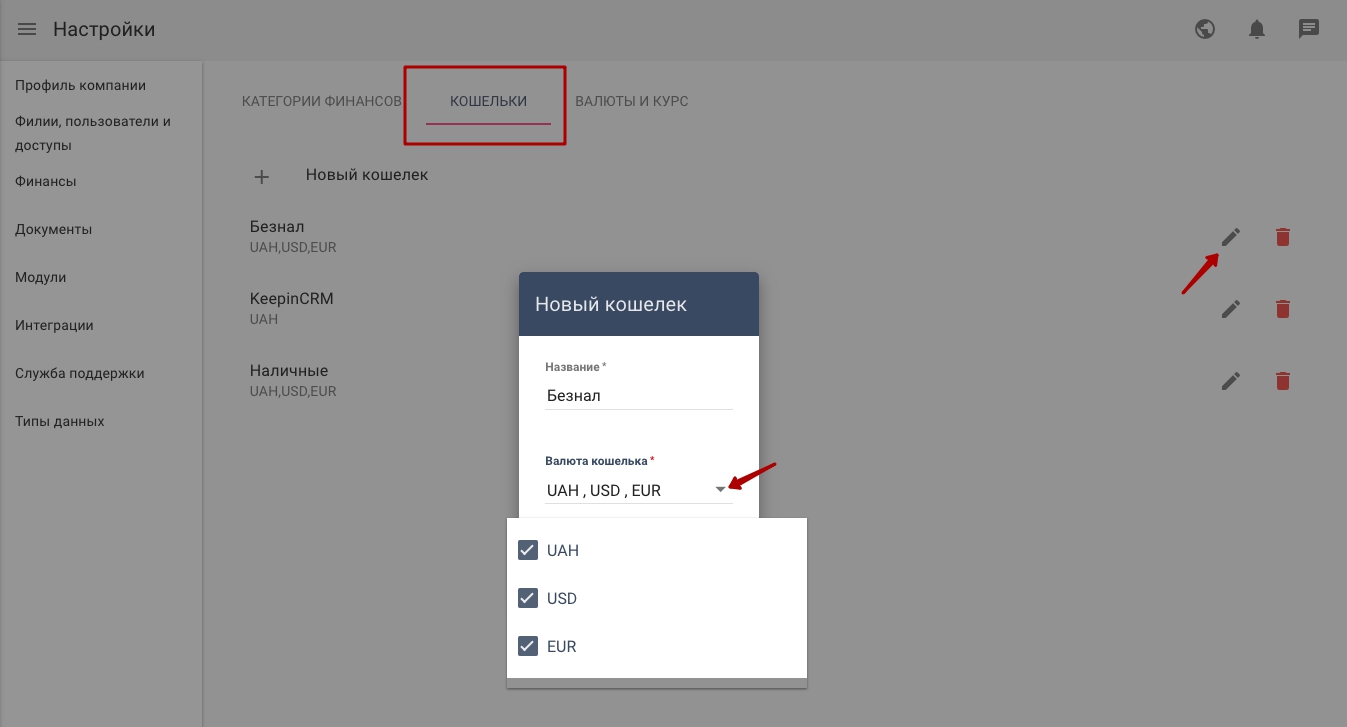Image resolution: width=1347 pixels, height=727 pixels.
Task: Click the Название input field with Безнал
Action: pyautogui.click(x=639, y=396)
